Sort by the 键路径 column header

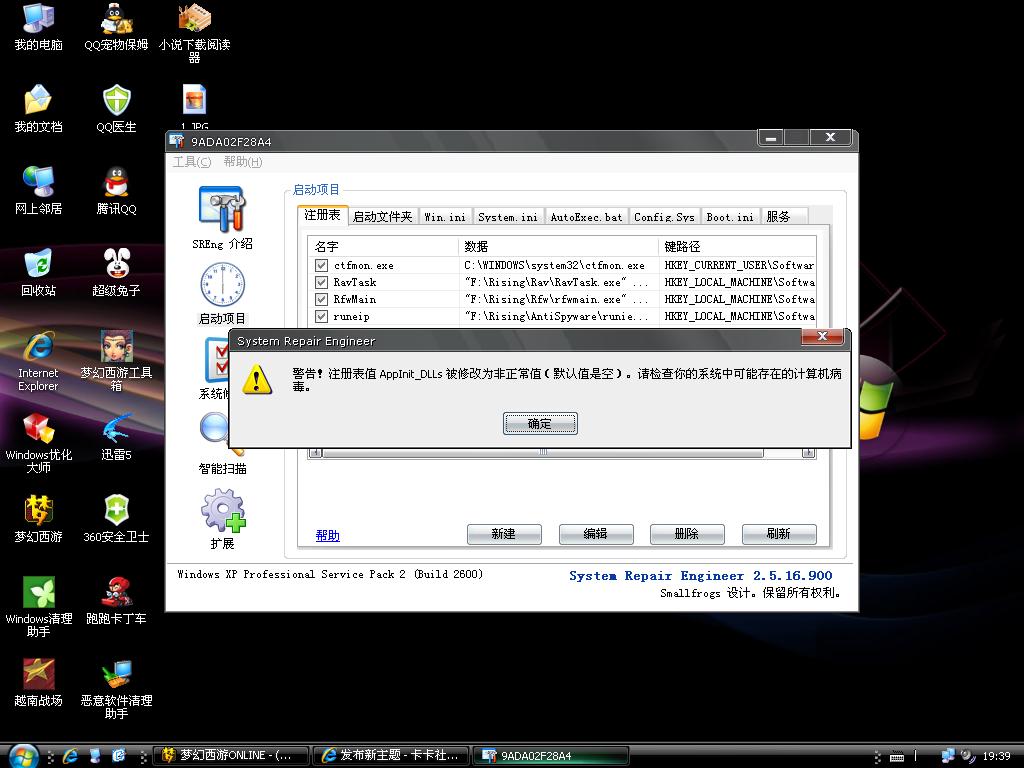coord(737,246)
